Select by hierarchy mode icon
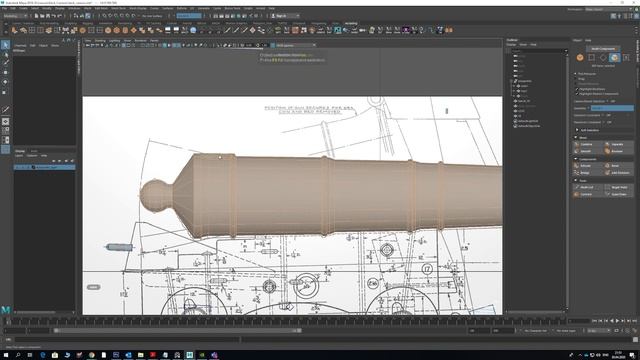The image size is (640, 360). tap(76, 16)
